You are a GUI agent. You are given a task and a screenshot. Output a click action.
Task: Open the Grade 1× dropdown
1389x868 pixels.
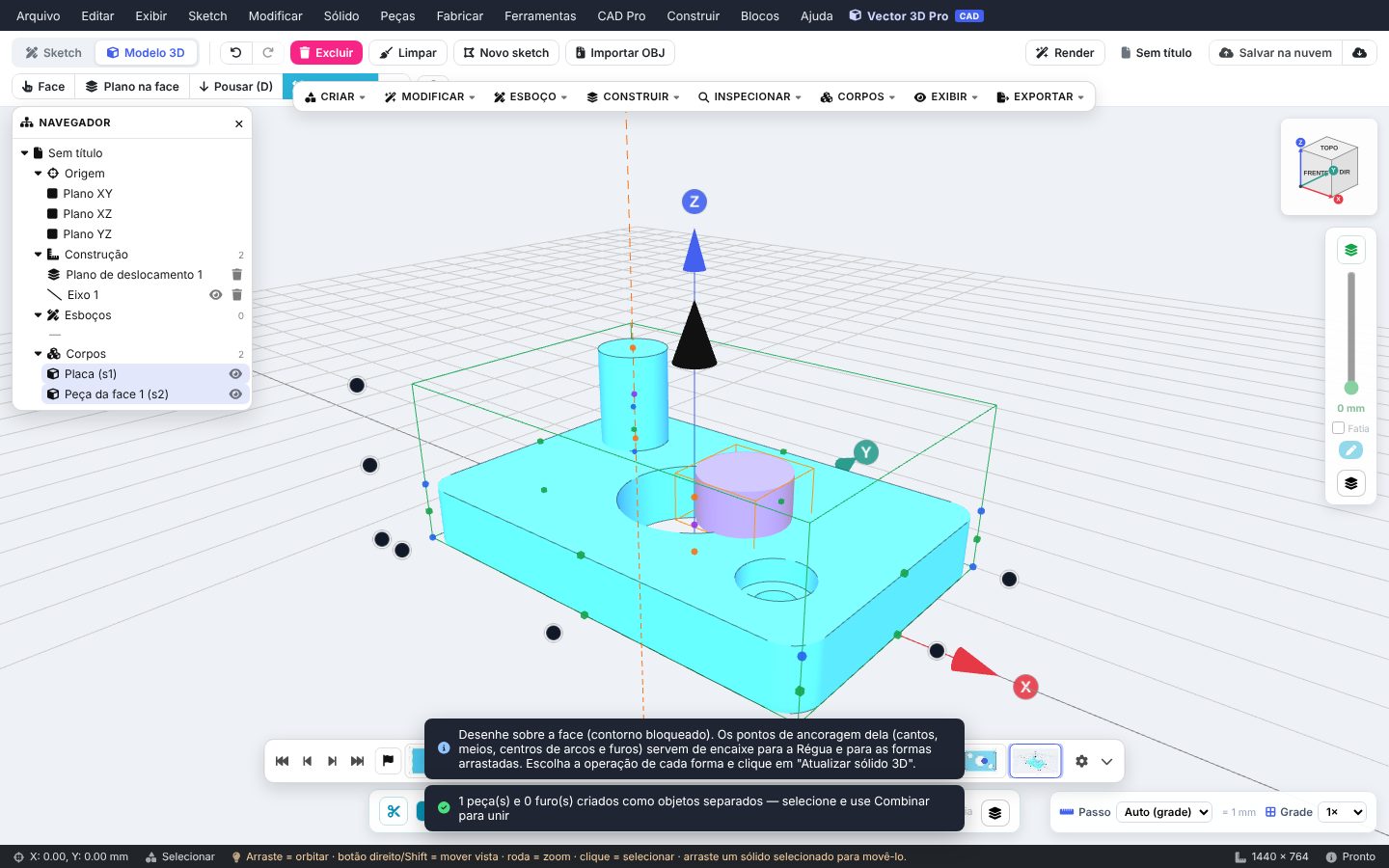tap(1344, 812)
